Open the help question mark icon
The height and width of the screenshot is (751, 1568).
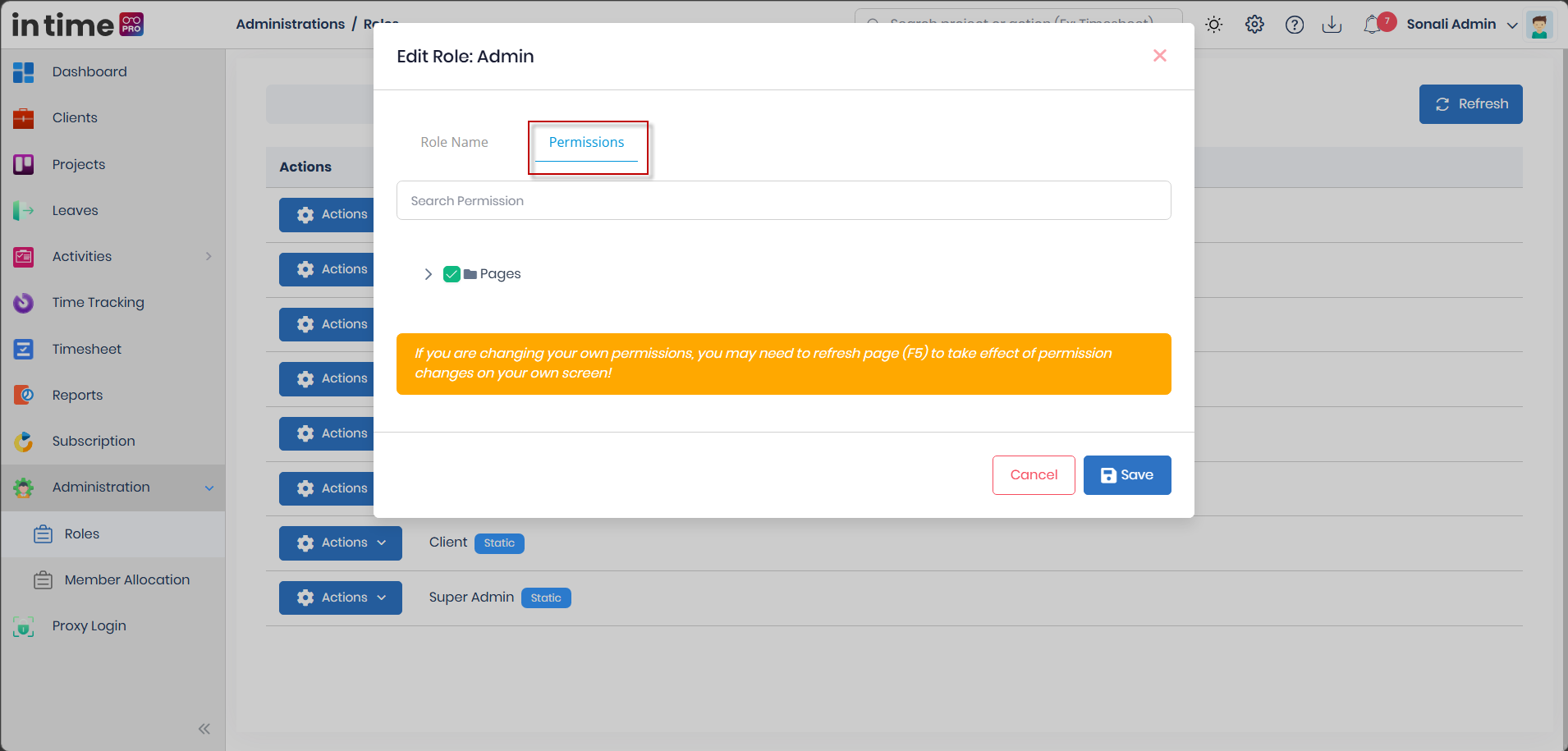(x=1295, y=25)
